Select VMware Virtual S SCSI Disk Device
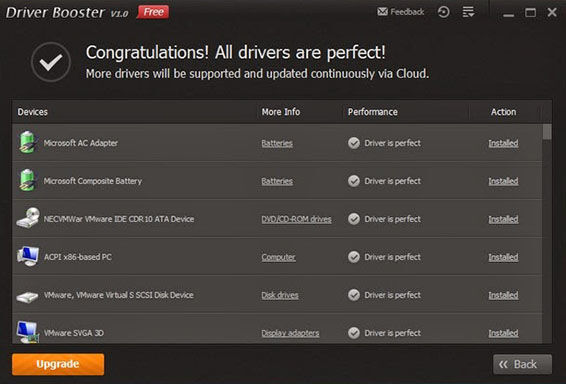 coord(118,295)
